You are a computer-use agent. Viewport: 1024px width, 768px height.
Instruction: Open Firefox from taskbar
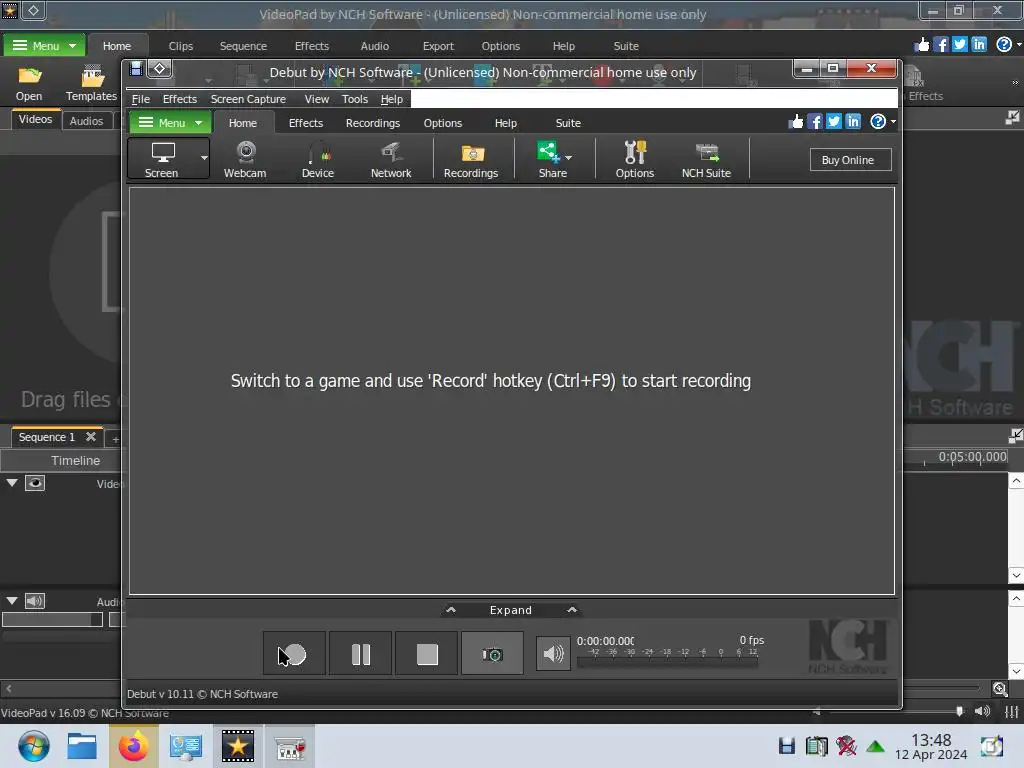pos(133,746)
